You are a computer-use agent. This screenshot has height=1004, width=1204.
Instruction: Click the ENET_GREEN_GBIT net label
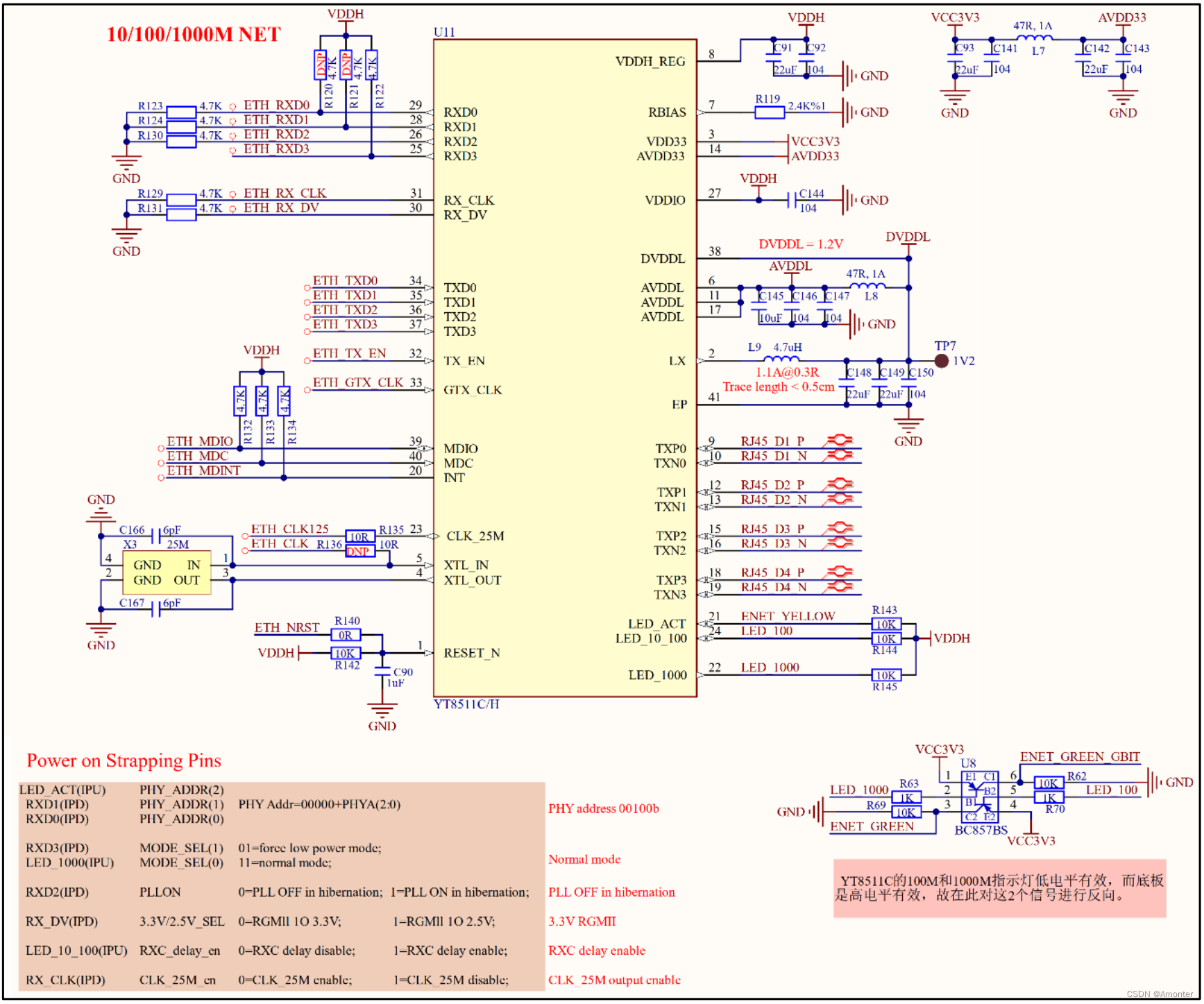tap(1080, 757)
